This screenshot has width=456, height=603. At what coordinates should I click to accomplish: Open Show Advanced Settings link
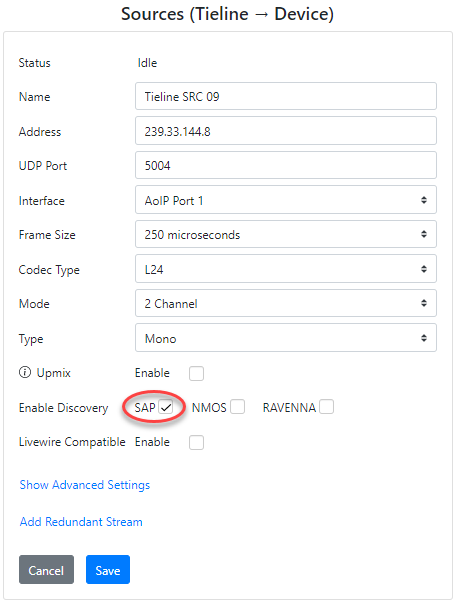(85, 485)
